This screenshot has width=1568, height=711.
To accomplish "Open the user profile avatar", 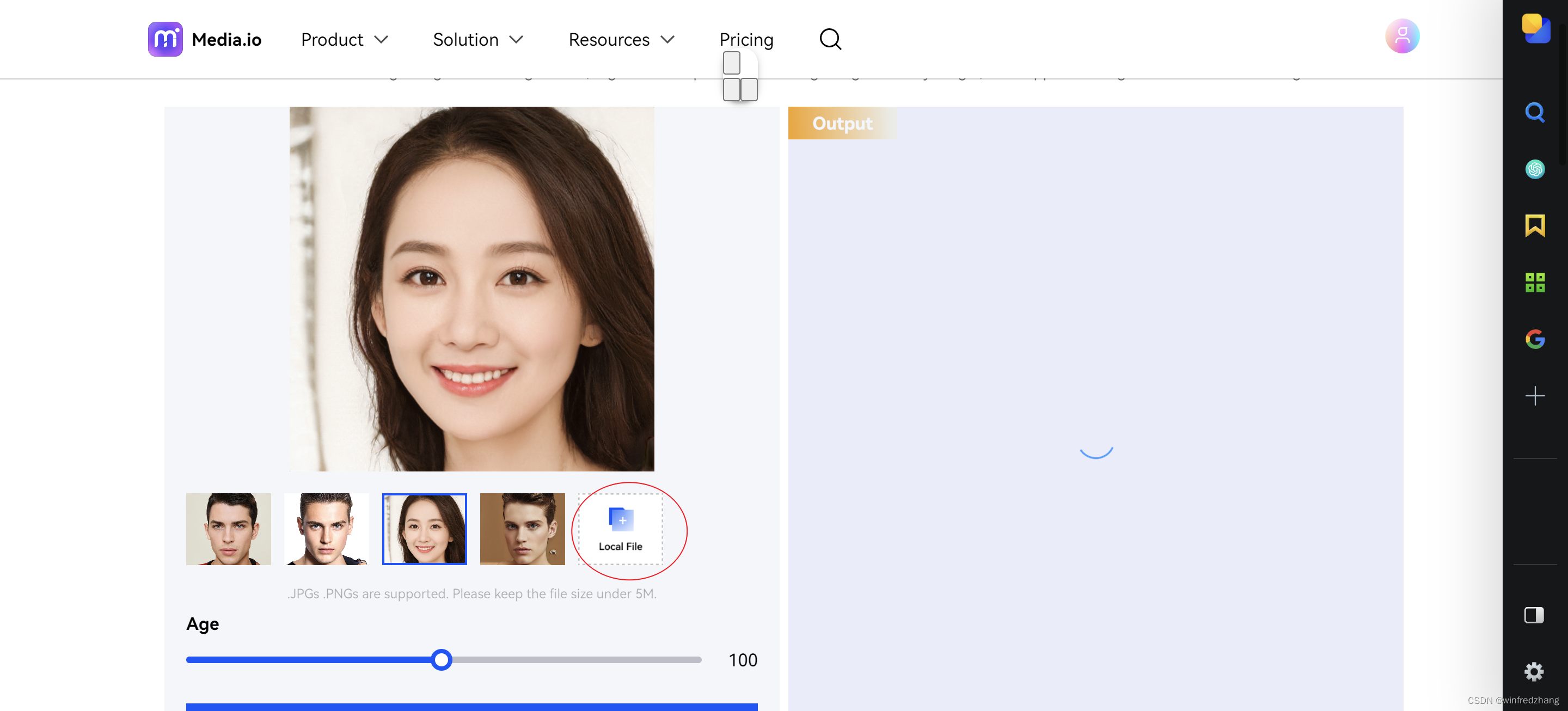I will pos(1402,36).
